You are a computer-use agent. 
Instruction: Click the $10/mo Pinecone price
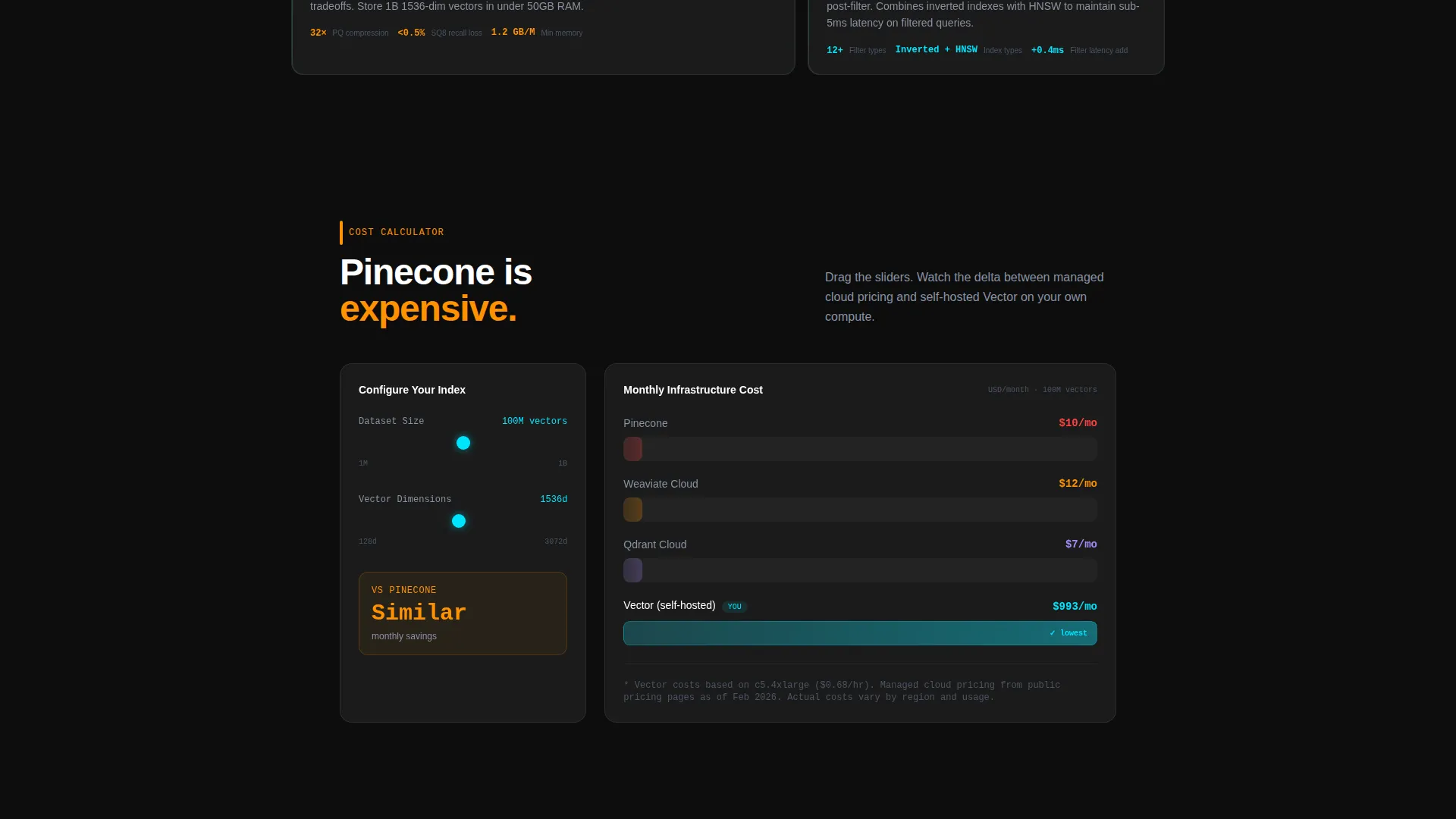click(x=1078, y=423)
